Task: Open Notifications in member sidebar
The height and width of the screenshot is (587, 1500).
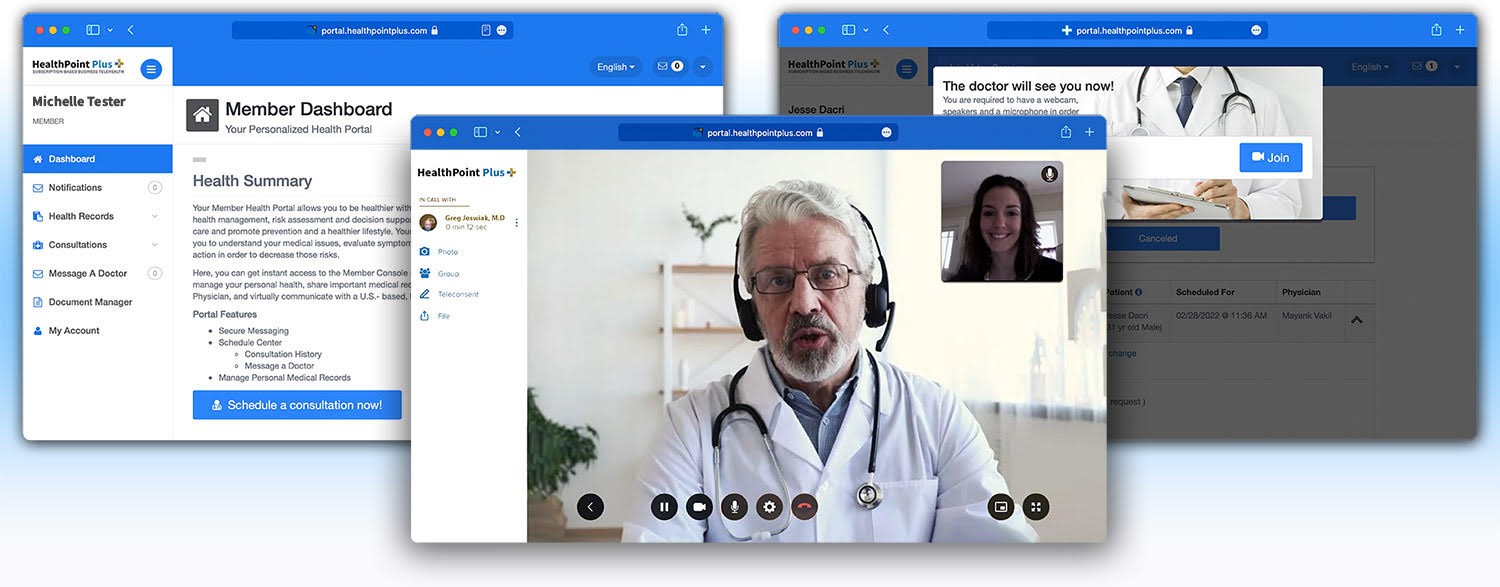Action: click(x=97, y=188)
